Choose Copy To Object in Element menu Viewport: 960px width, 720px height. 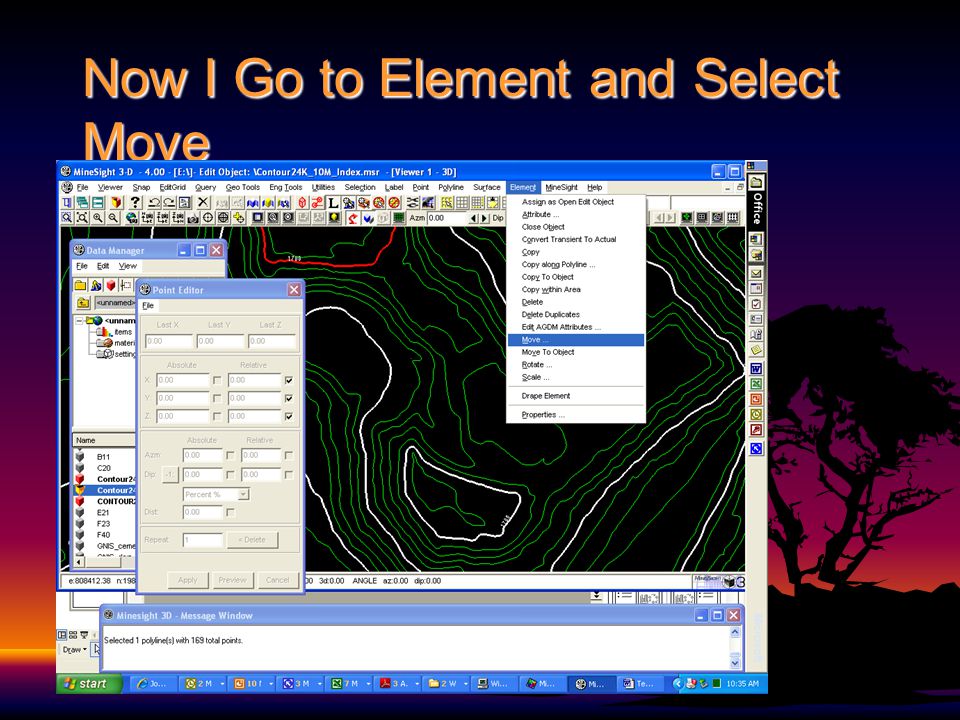tap(576, 277)
